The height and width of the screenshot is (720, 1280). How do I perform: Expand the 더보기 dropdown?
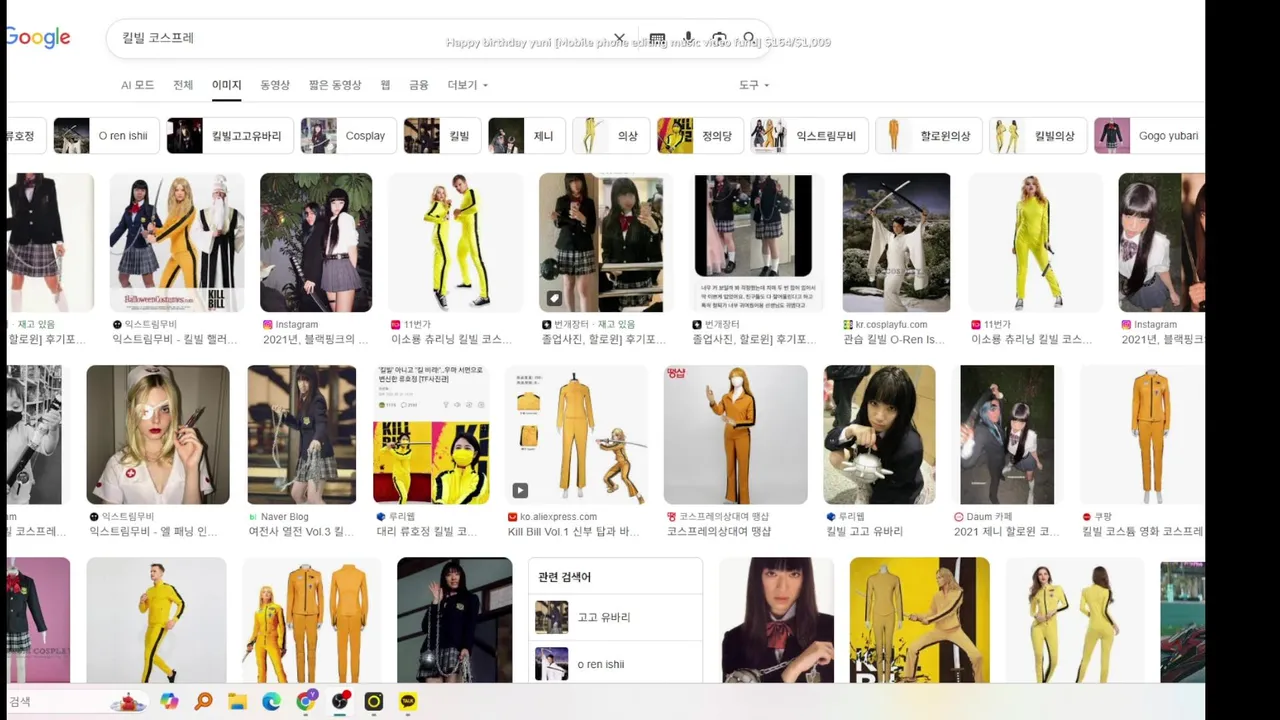(x=467, y=85)
